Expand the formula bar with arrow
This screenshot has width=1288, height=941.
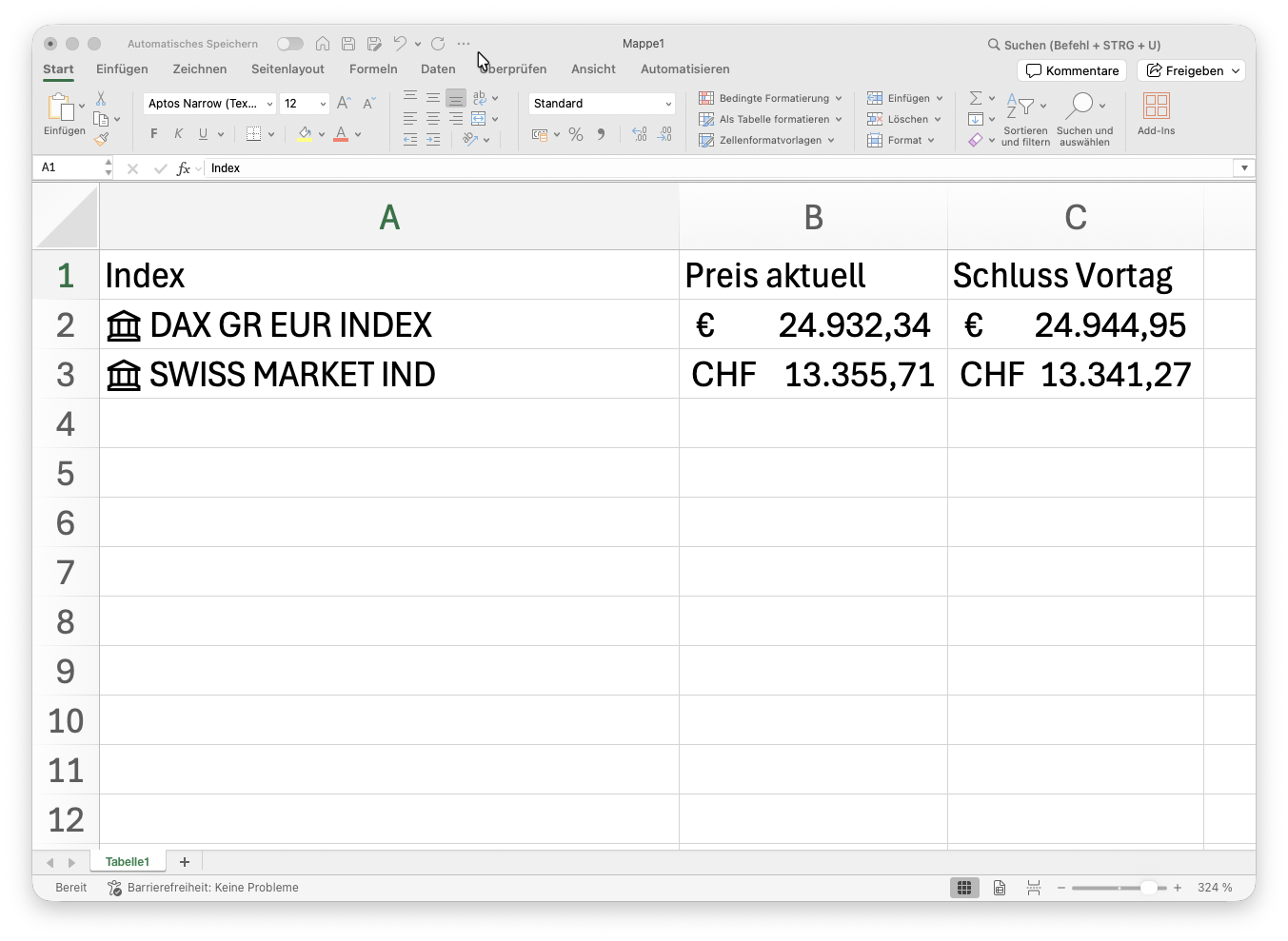[x=1244, y=168]
